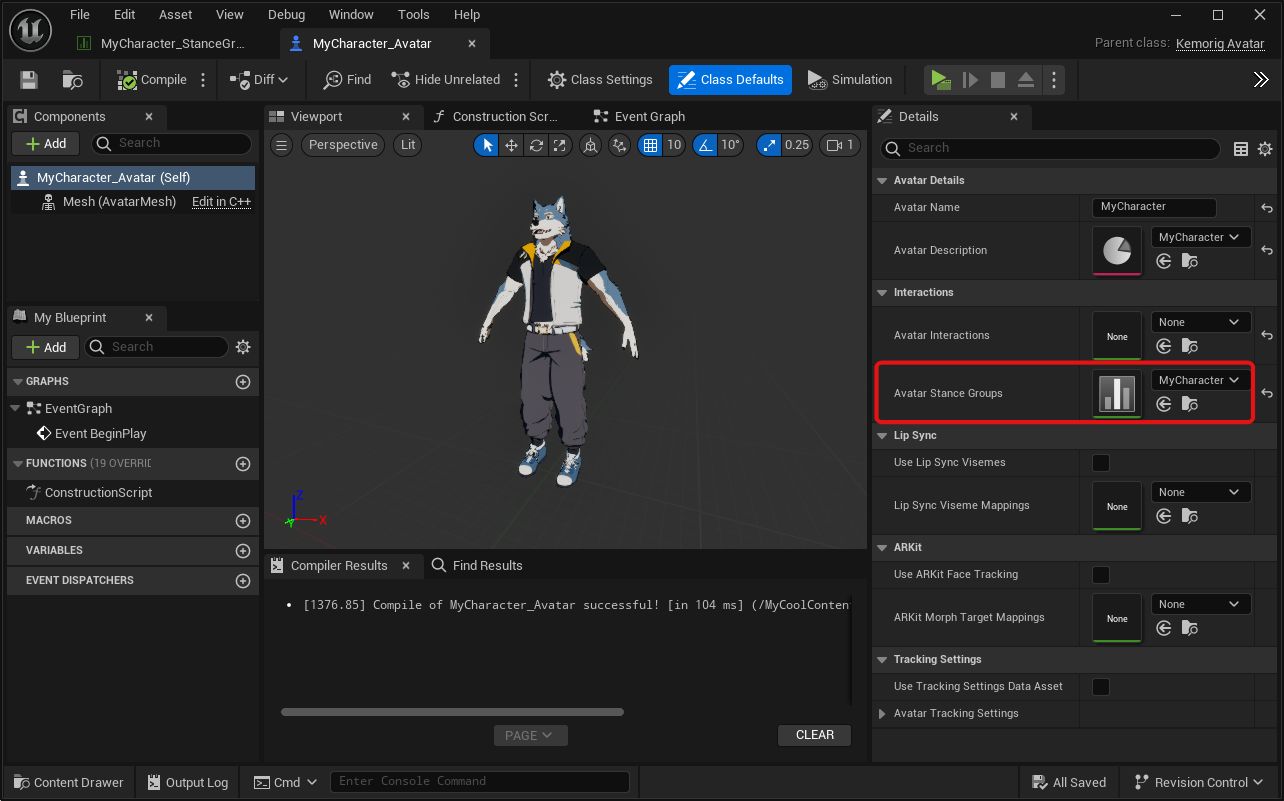Screen dimensions: 1284x801
Task: Click the Class Settings button
Action: [x=600, y=80]
